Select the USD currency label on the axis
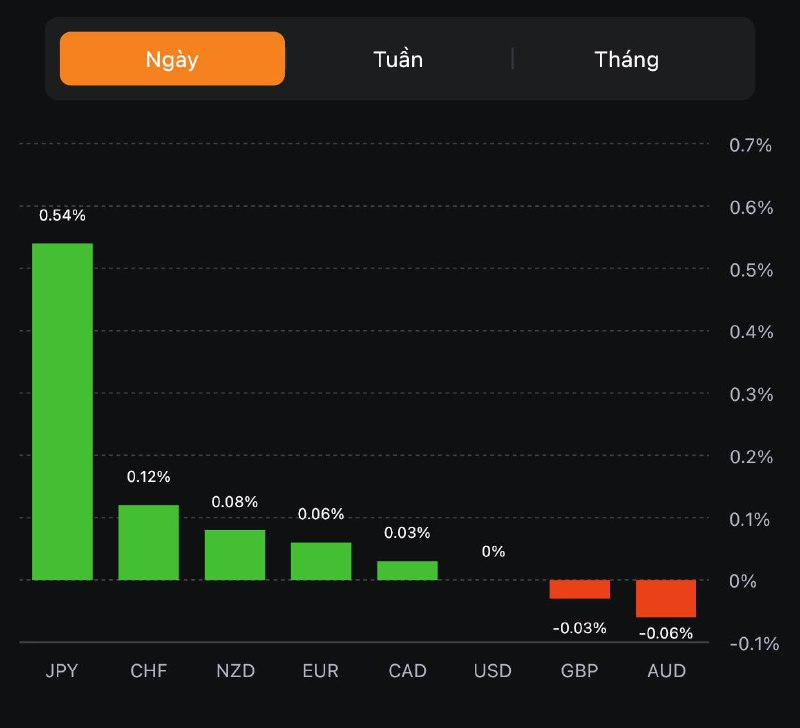This screenshot has width=800, height=728. point(493,671)
